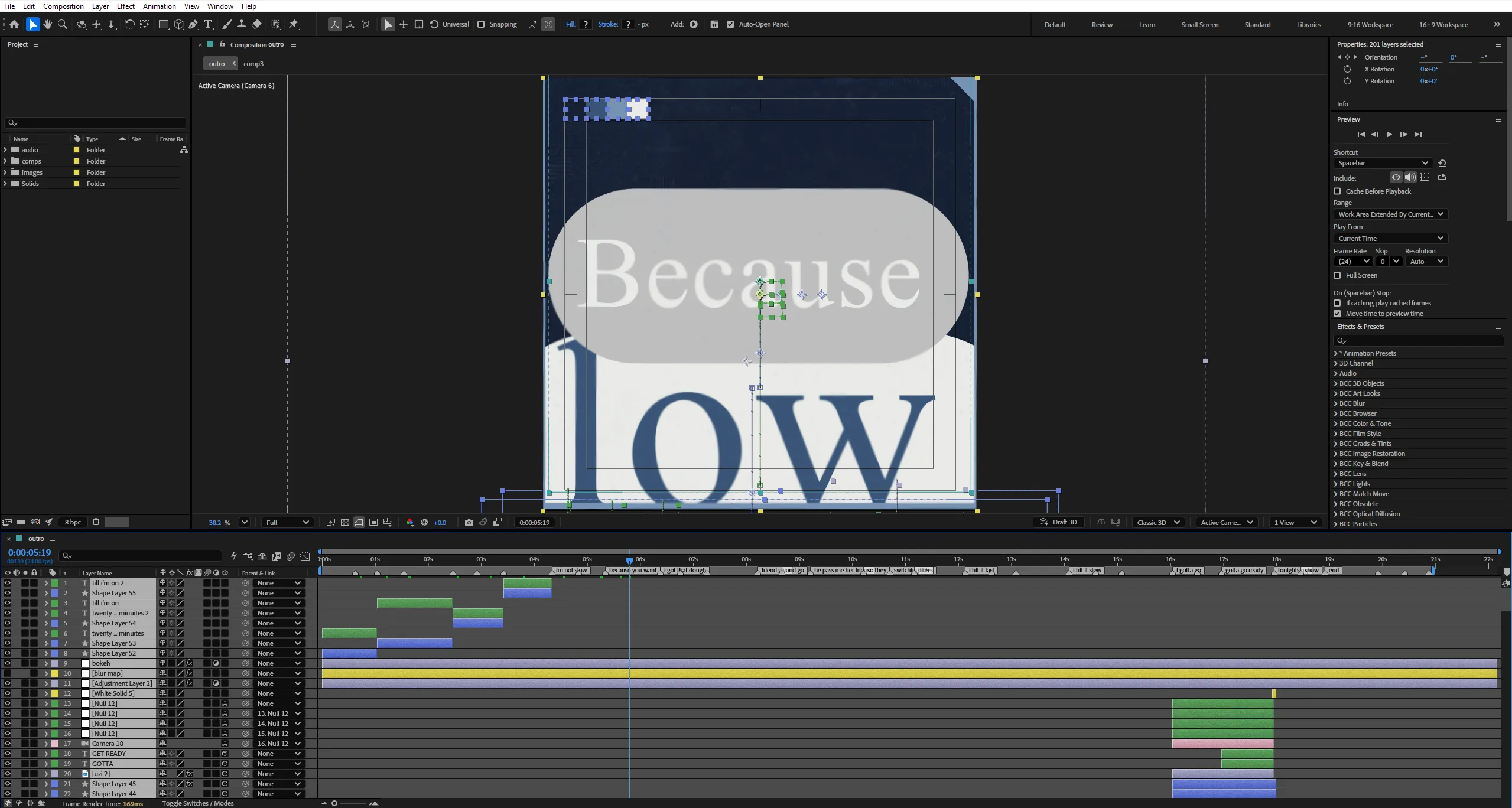
Task: Select the Pen tool
Action: (194, 24)
